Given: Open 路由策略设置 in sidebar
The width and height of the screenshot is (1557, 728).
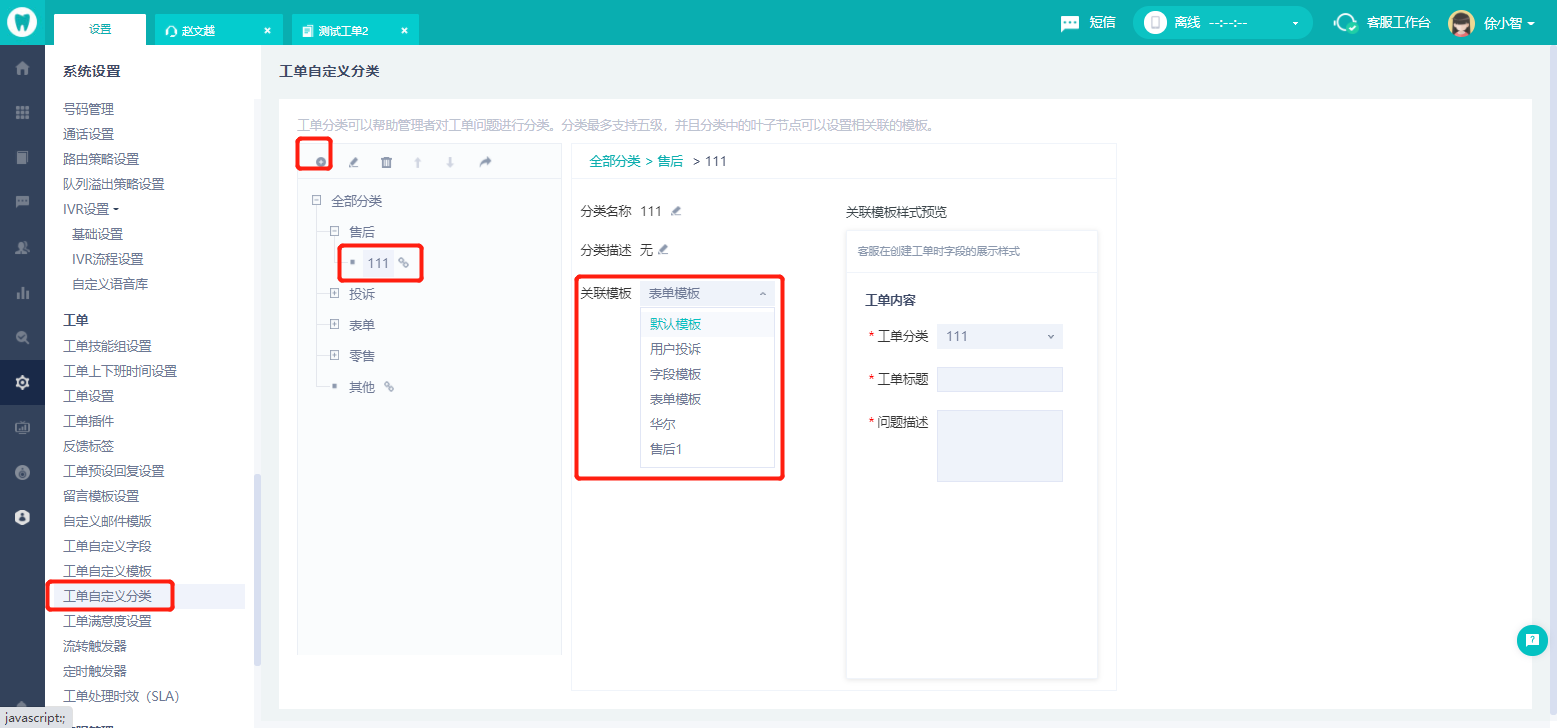Looking at the screenshot, I should pyautogui.click(x=101, y=159).
